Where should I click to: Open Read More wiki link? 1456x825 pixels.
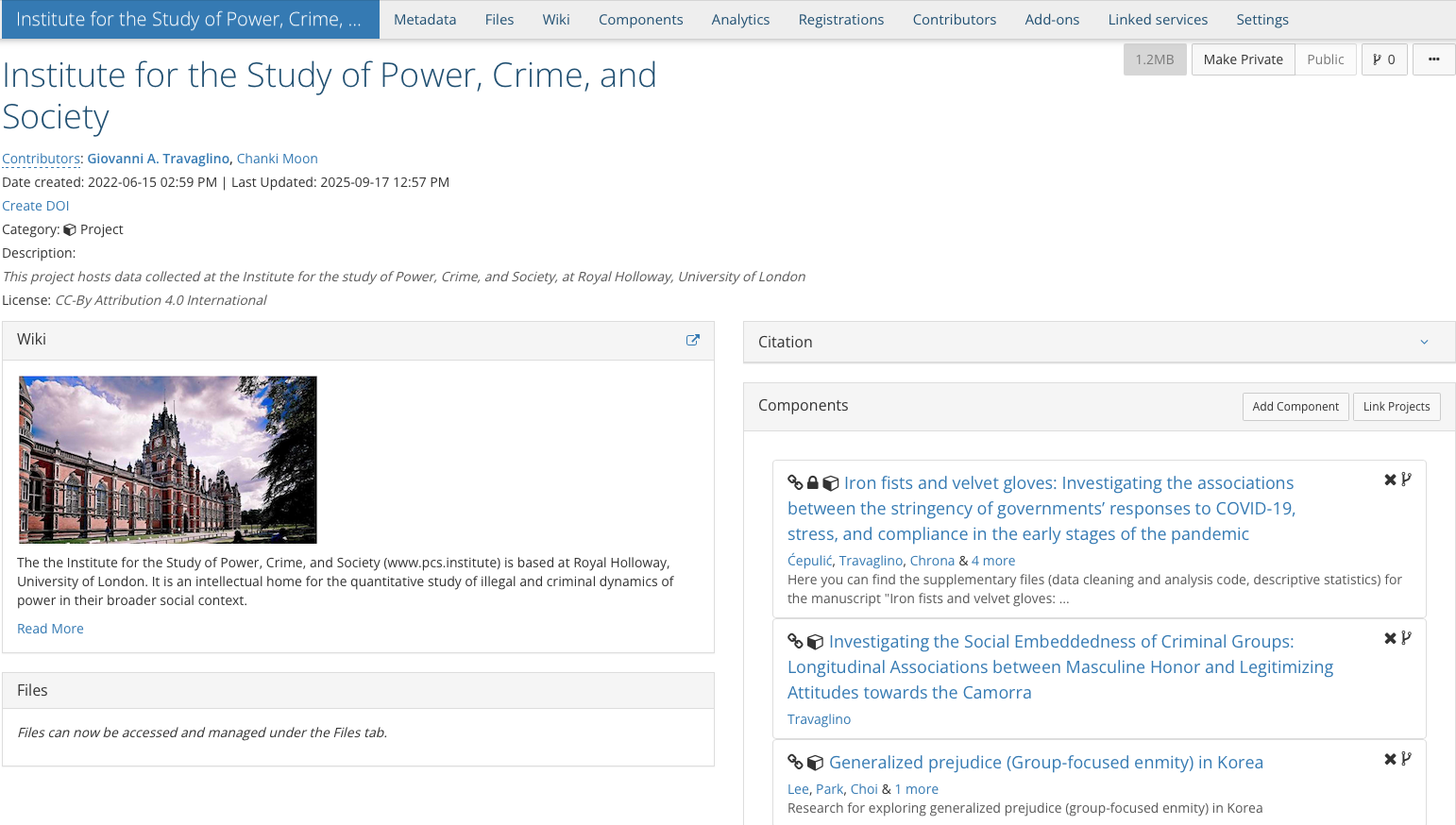pyautogui.click(x=50, y=629)
